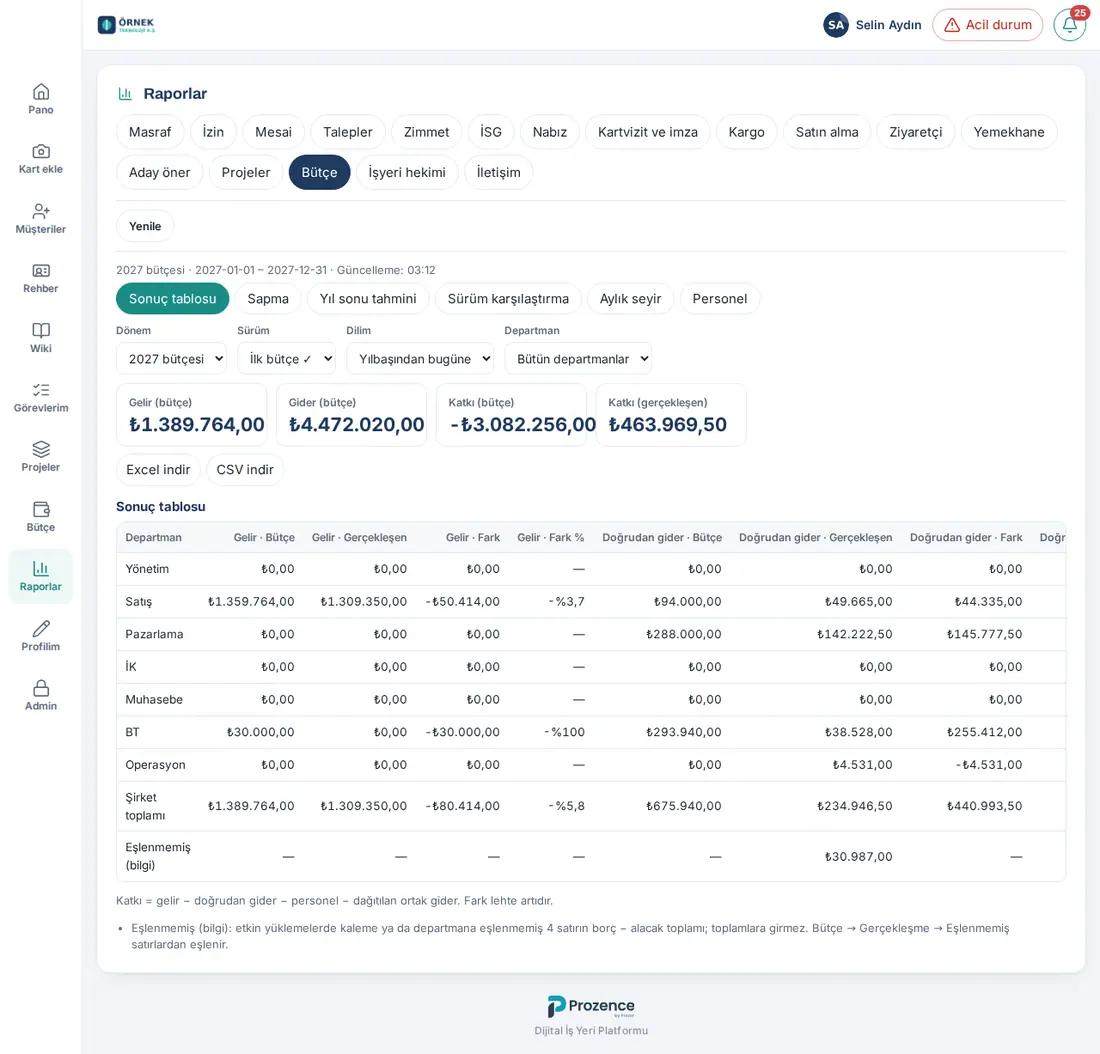Switch to Yıl sonu tahmini sub-tab

pos(368,299)
